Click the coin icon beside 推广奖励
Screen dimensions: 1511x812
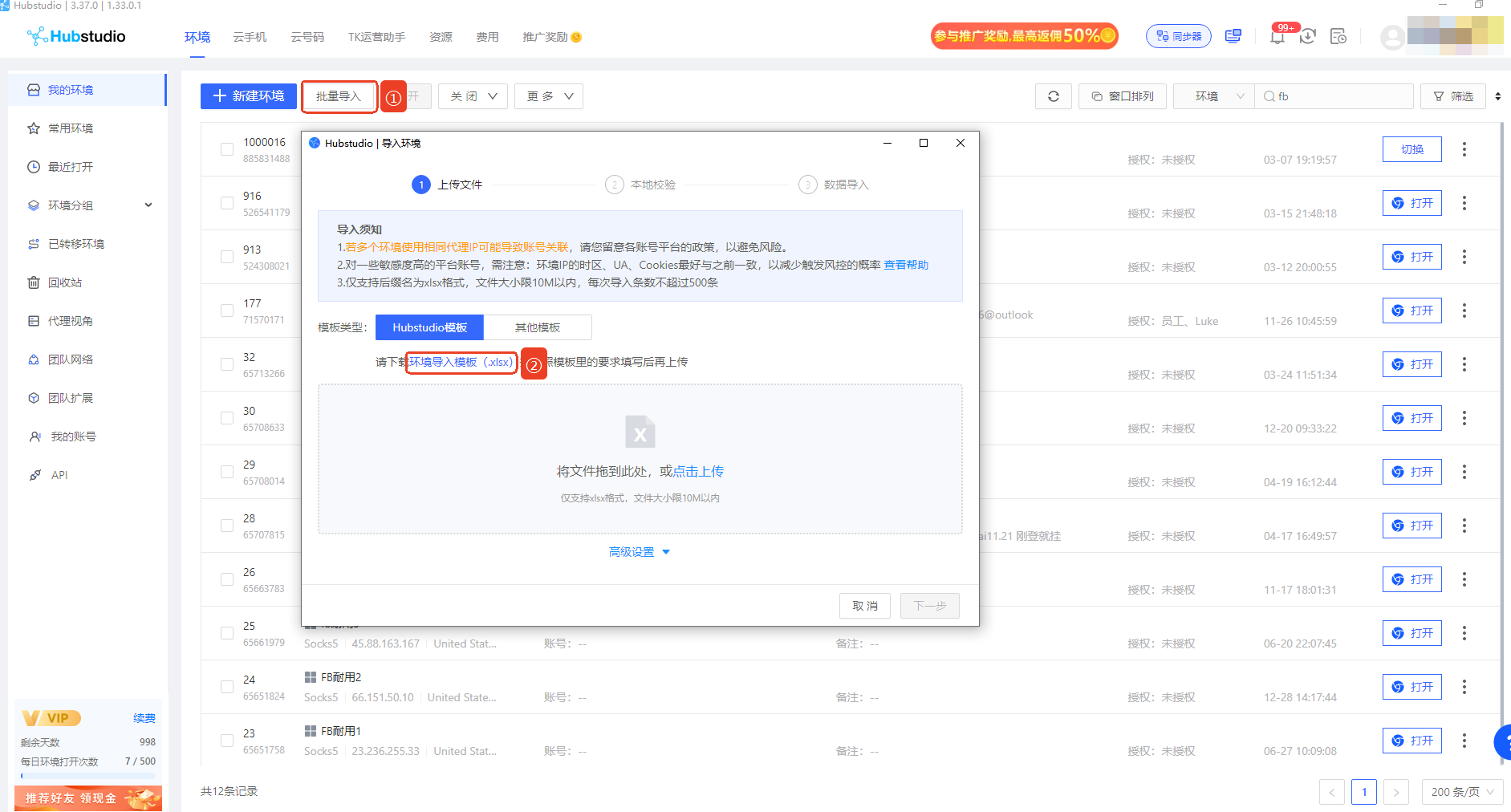576,37
